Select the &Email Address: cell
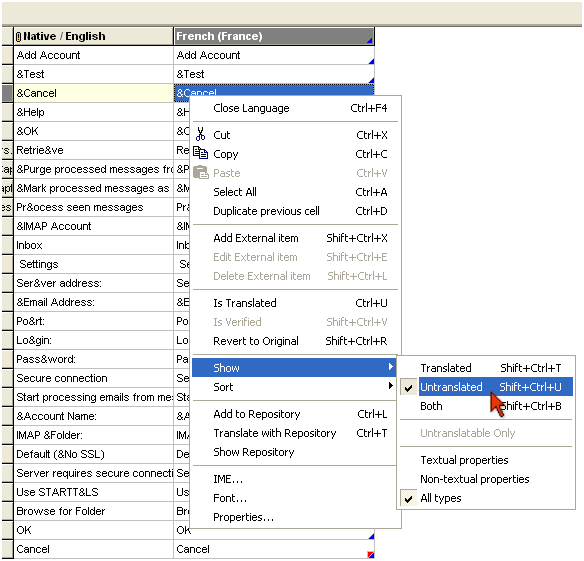584x561 pixels. (93, 302)
